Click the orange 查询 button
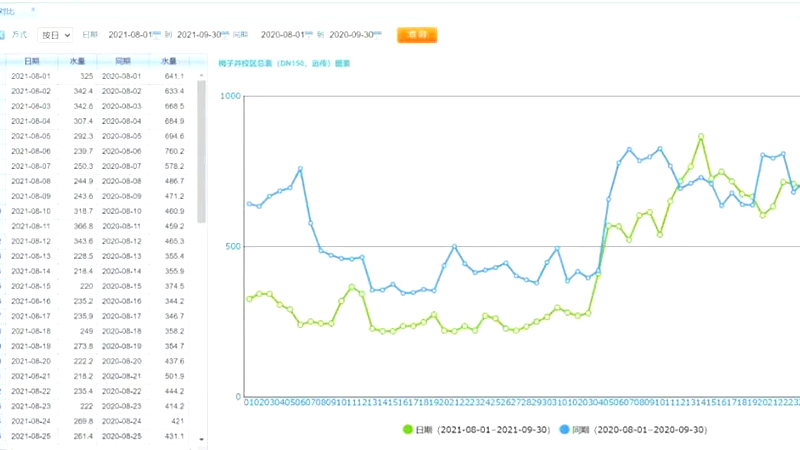The width and height of the screenshot is (800, 450). (x=417, y=35)
